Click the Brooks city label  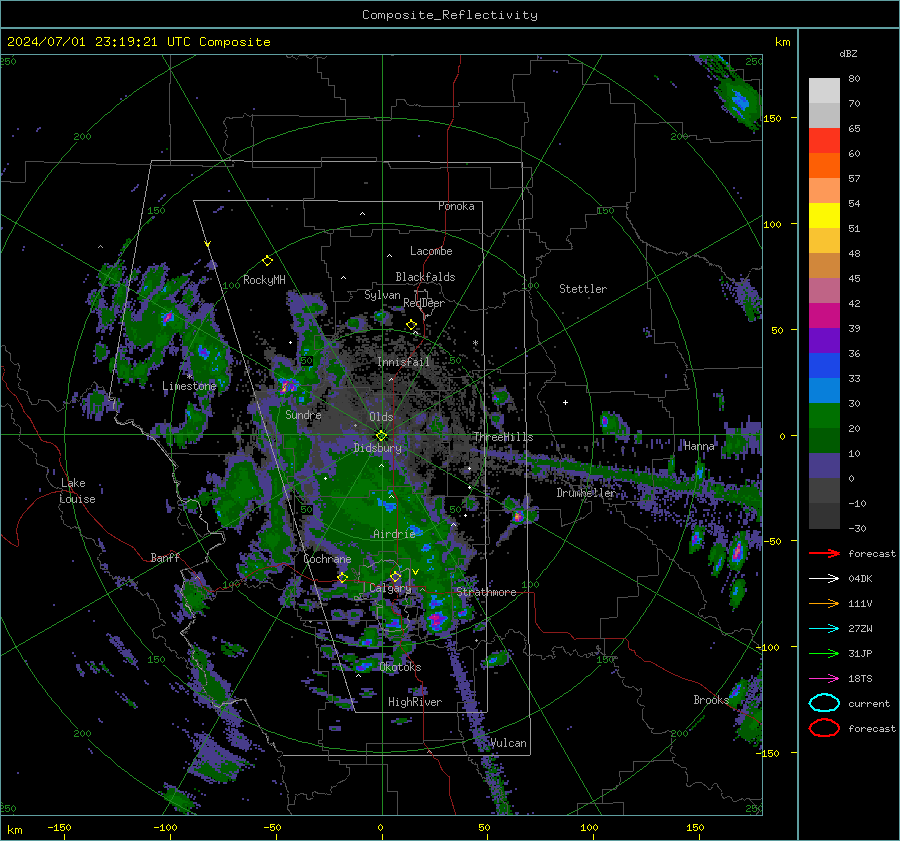pyautogui.click(x=711, y=700)
